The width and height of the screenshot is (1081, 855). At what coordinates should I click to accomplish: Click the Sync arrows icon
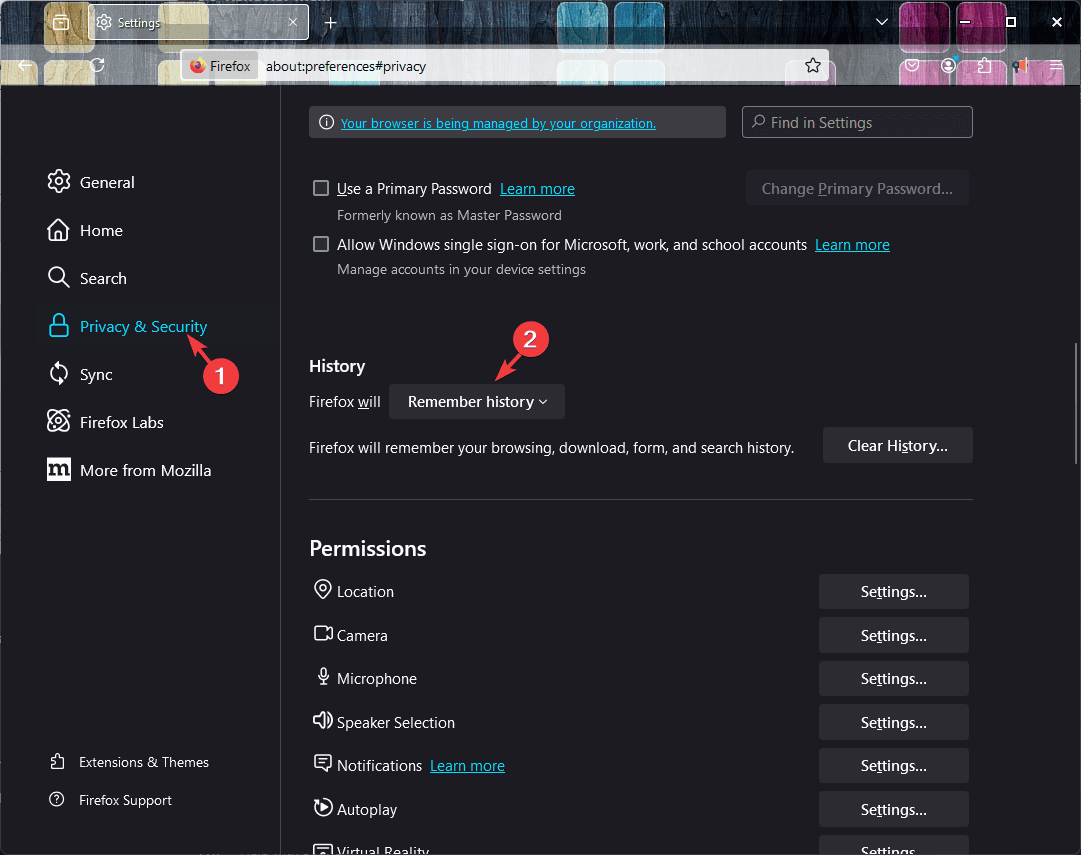59,374
